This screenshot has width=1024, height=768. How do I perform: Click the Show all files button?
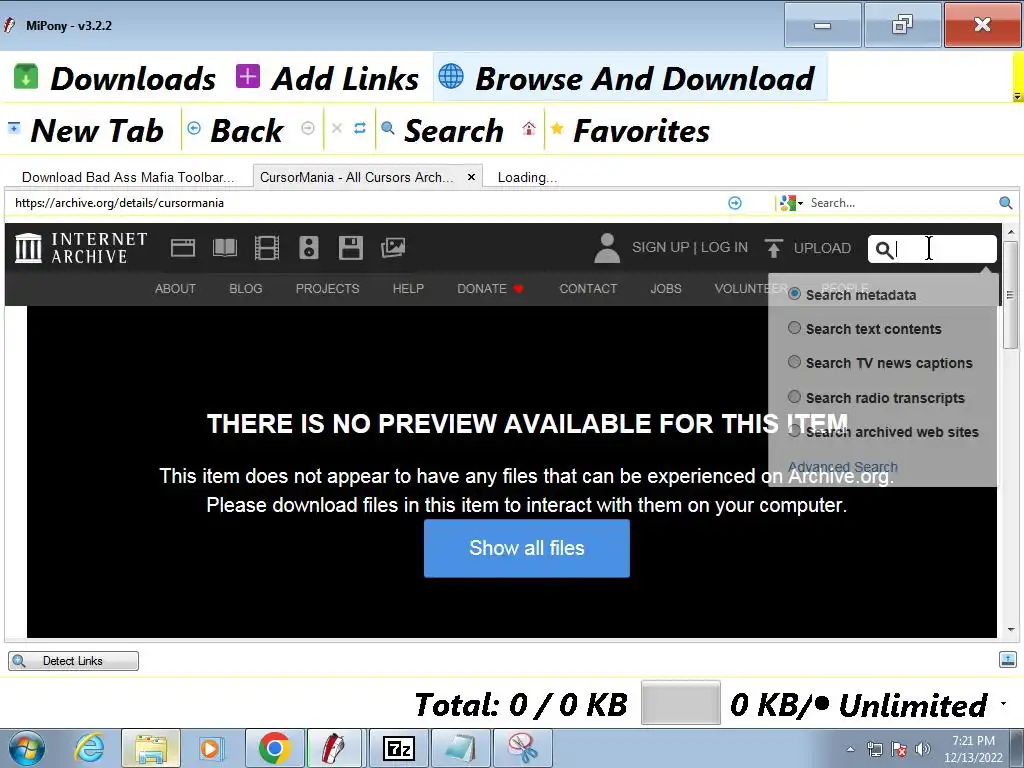(526, 549)
